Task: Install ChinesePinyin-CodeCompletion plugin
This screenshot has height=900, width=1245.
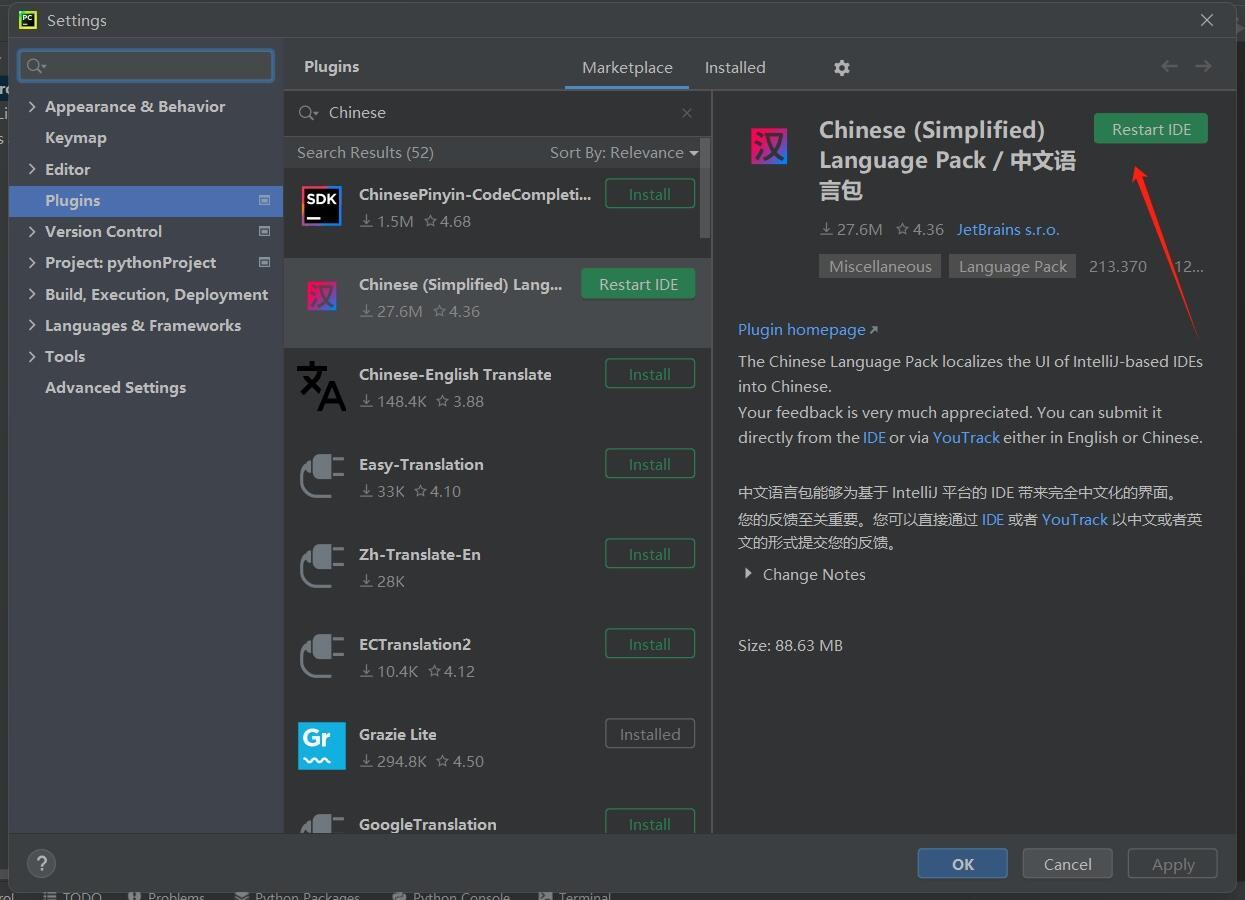Action: pos(650,194)
